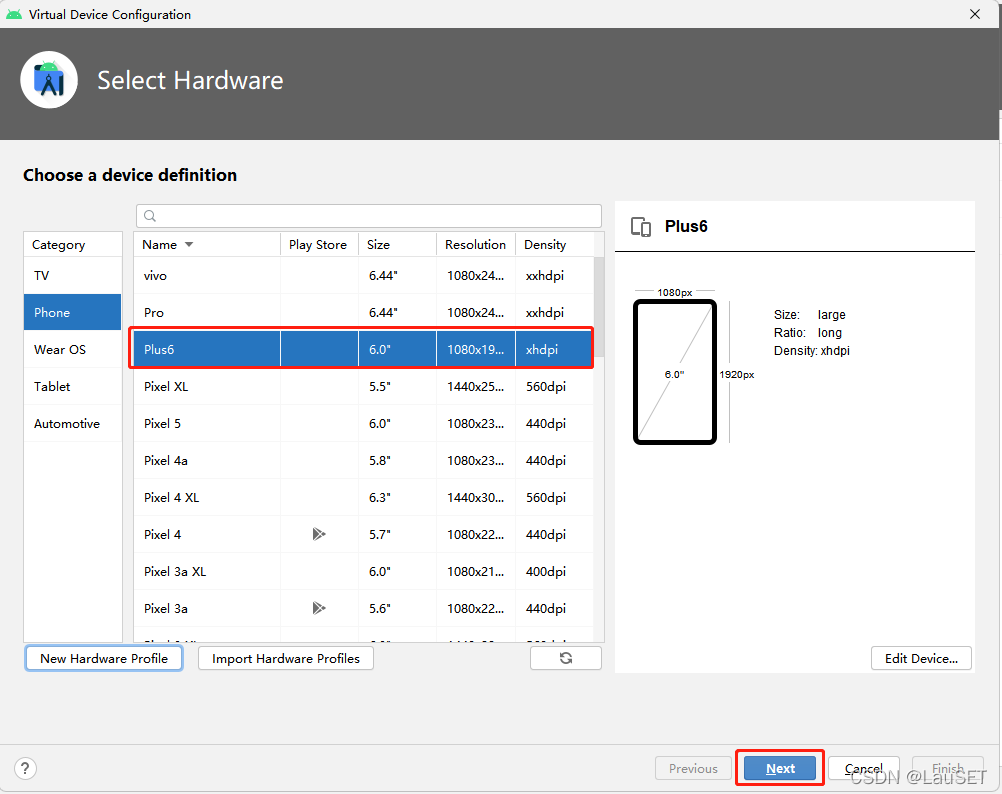Click the Android Studio logo icon
Viewport: 1002px width, 794px height.
point(49,80)
